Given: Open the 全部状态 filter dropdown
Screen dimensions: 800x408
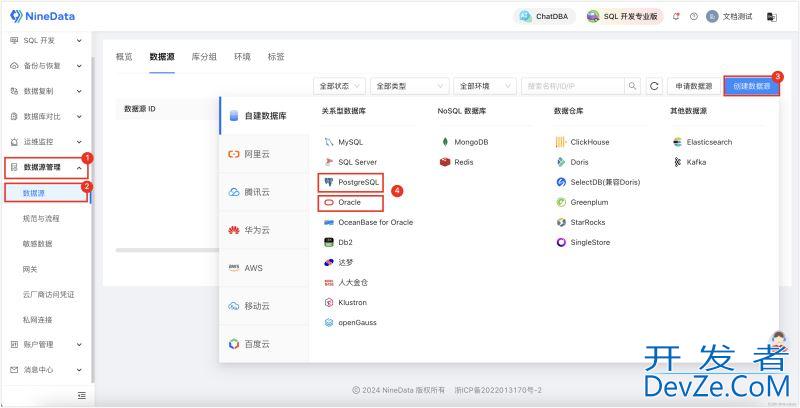Looking at the screenshot, I should coord(339,86).
